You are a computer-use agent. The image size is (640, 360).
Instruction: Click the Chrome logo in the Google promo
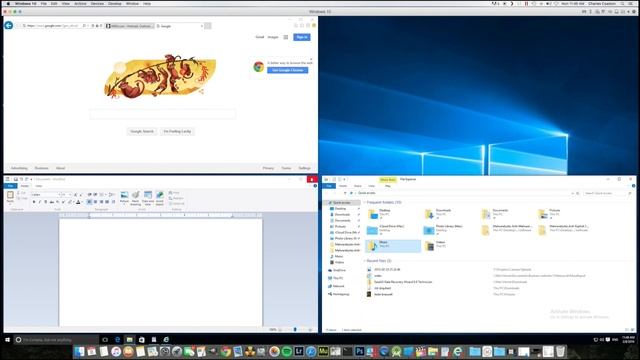pyautogui.click(x=258, y=67)
